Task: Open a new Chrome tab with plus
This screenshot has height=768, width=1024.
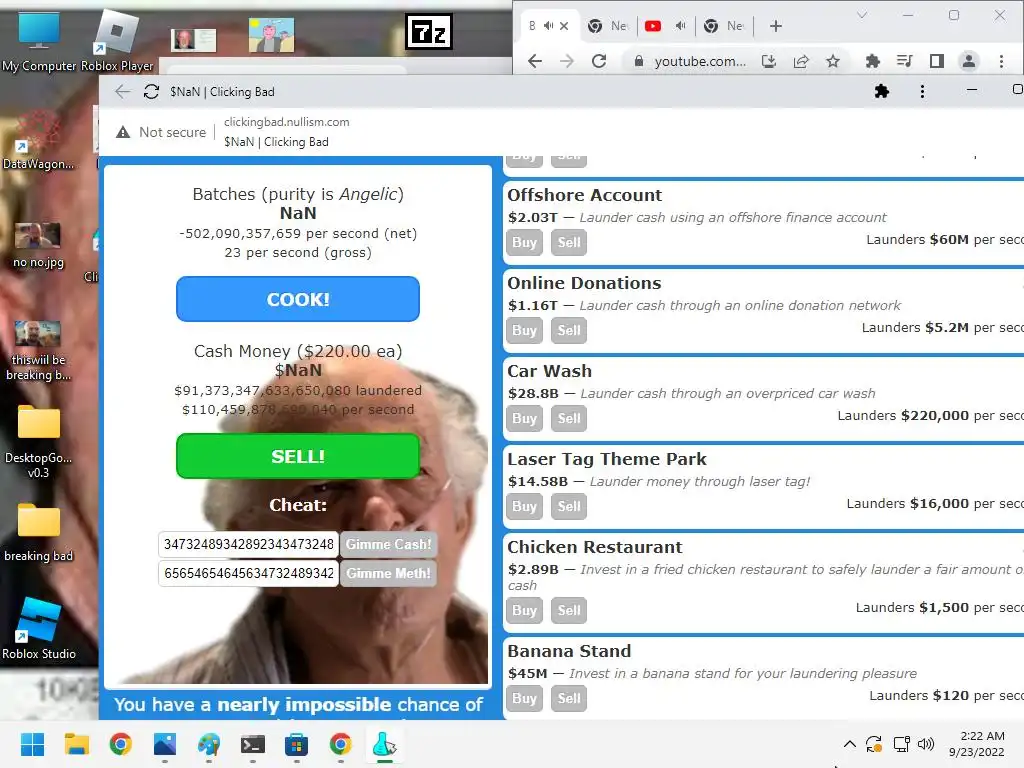Action: pos(776,26)
